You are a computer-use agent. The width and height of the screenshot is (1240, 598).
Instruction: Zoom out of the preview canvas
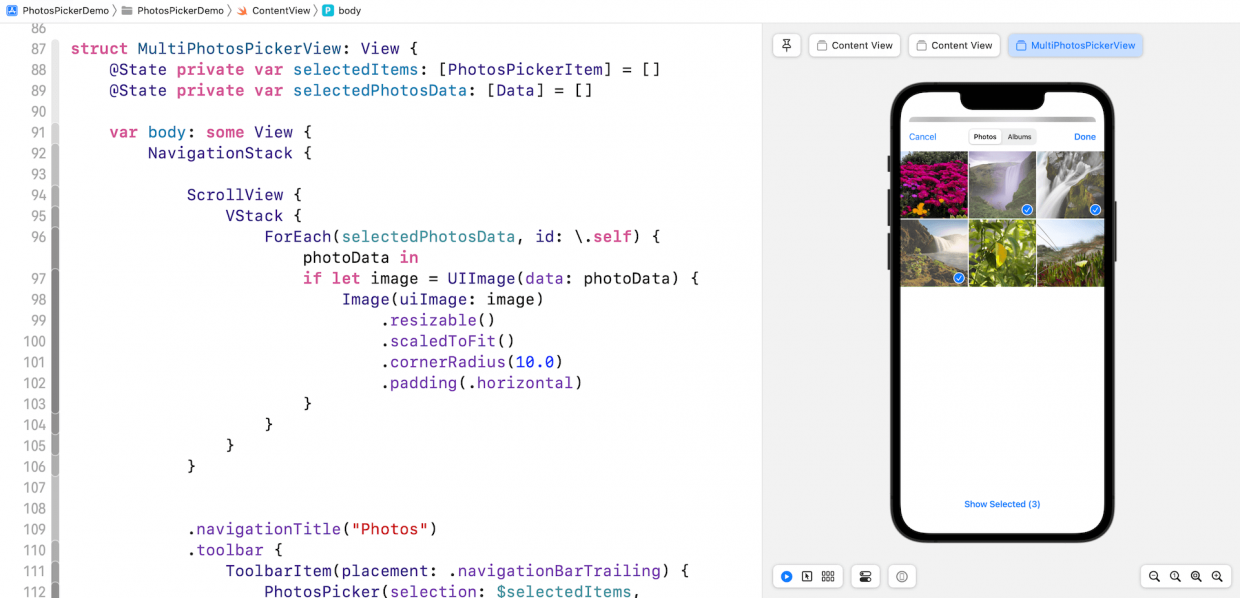[1154, 576]
